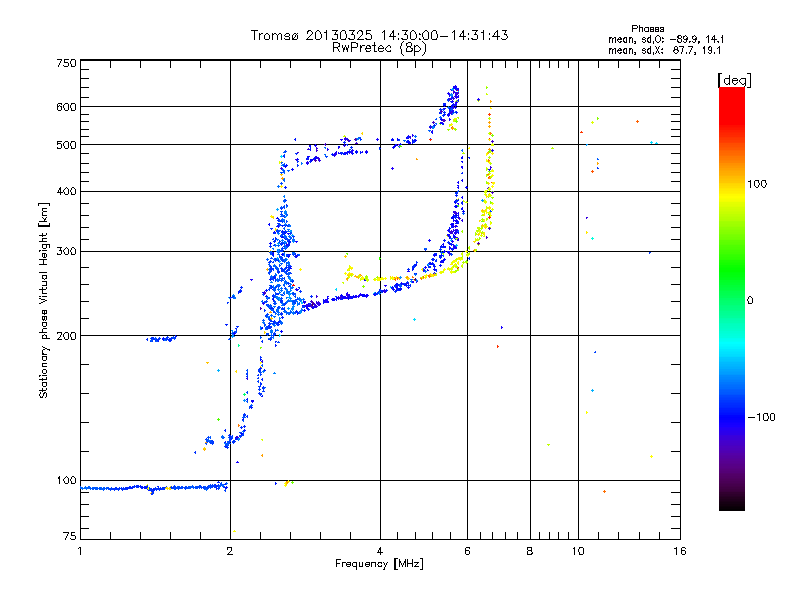Click the y-axis tick label '600'
This screenshot has width=800, height=600.
pyautogui.click(x=66, y=107)
